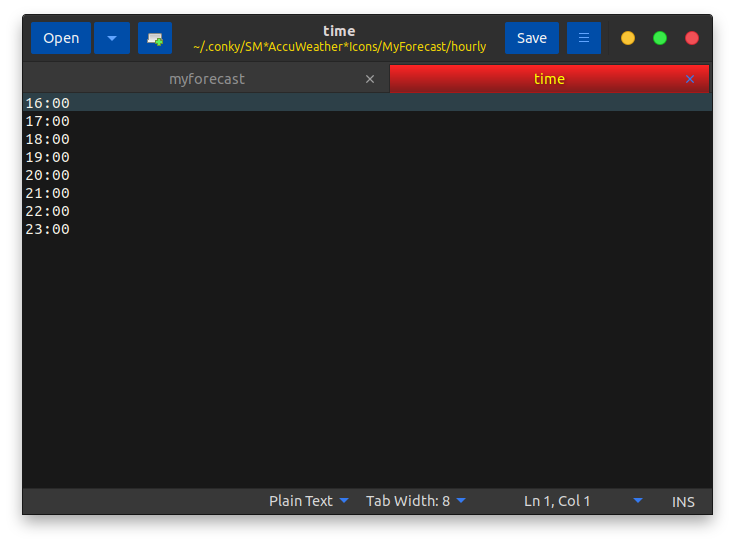The height and width of the screenshot is (545, 735).
Task: Click the file path subtitle in header
Action: [x=339, y=47]
